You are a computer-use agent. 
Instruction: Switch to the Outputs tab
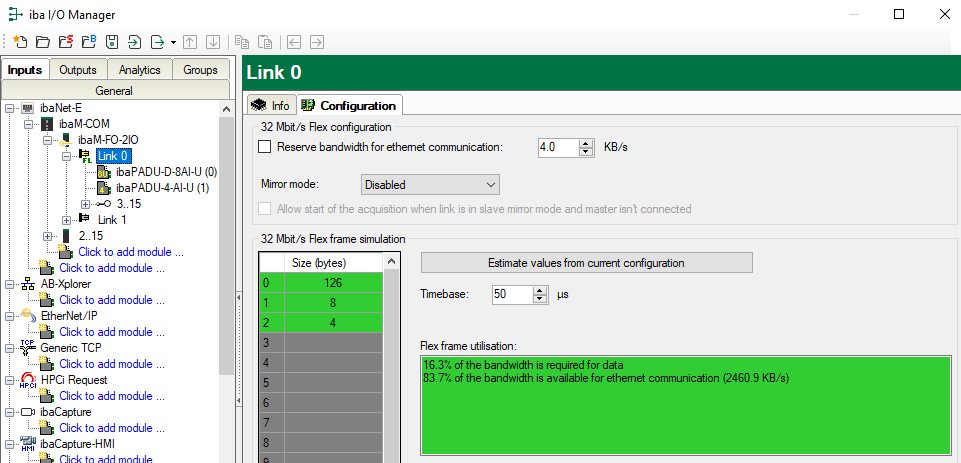pyautogui.click(x=78, y=70)
